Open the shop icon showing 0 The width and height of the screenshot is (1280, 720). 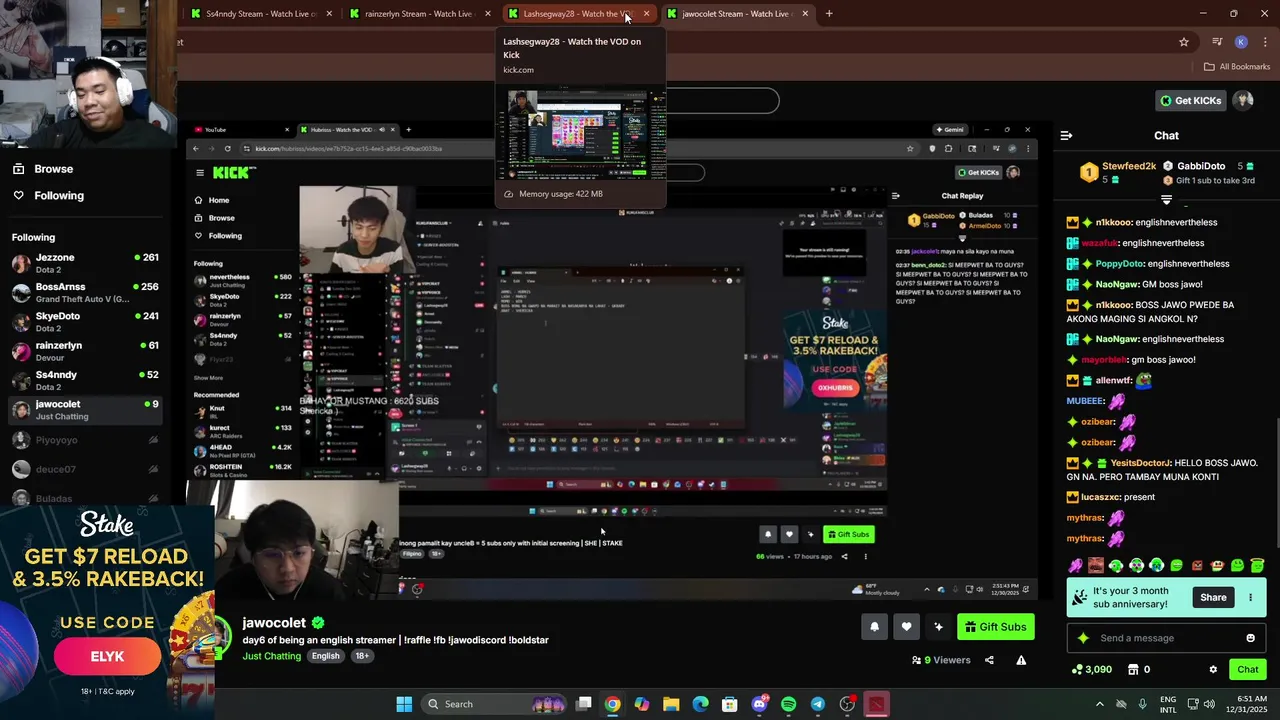pos(1138,669)
